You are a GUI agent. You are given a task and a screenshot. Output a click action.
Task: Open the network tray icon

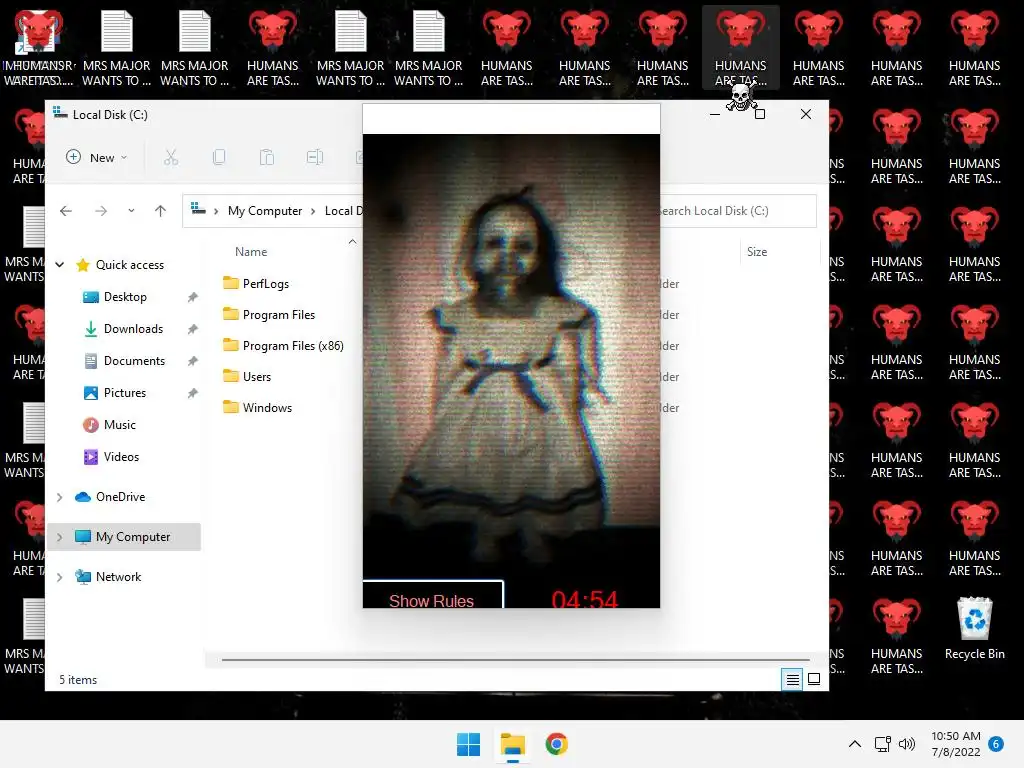(x=882, y=744)
